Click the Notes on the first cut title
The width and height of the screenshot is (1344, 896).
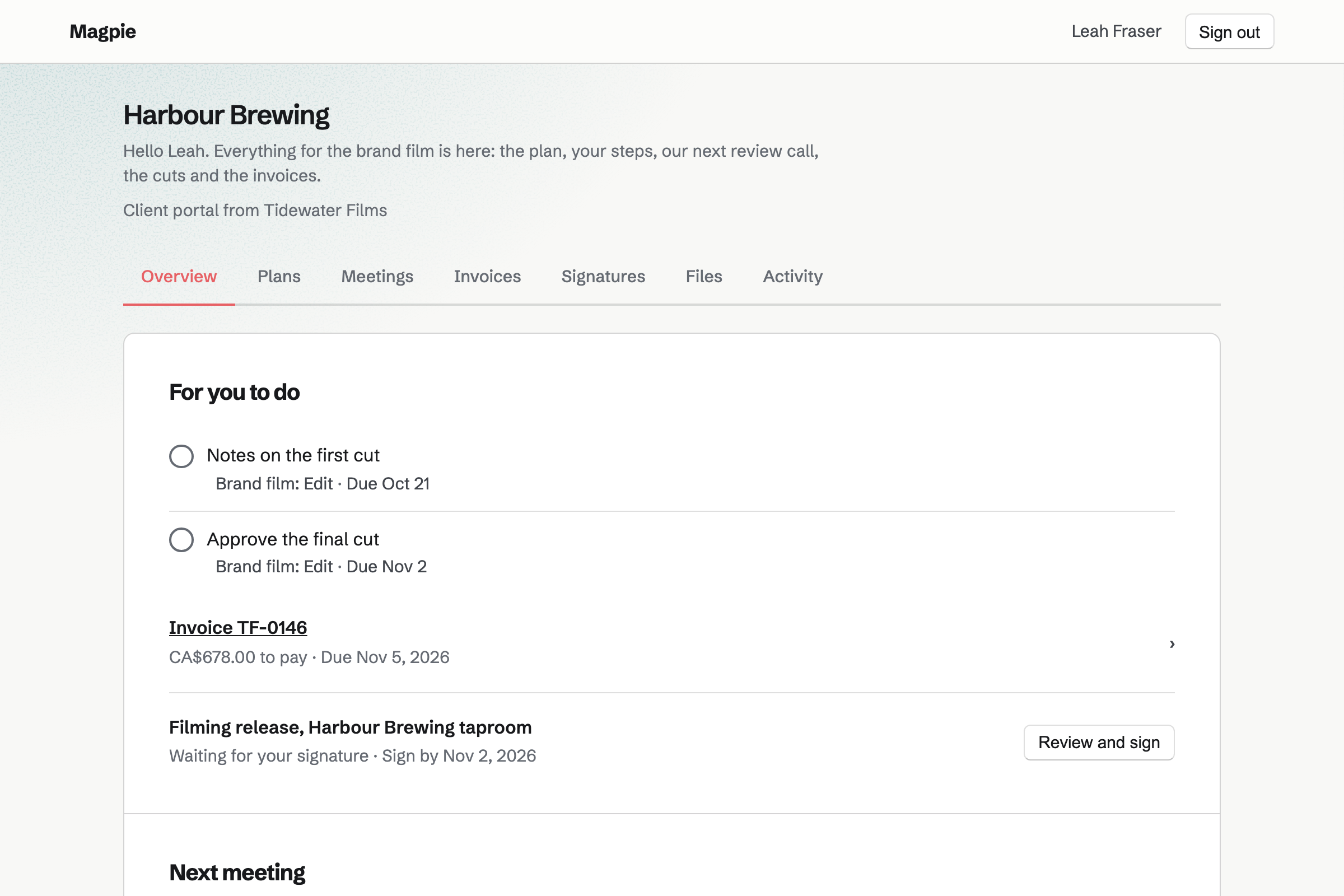292,455
